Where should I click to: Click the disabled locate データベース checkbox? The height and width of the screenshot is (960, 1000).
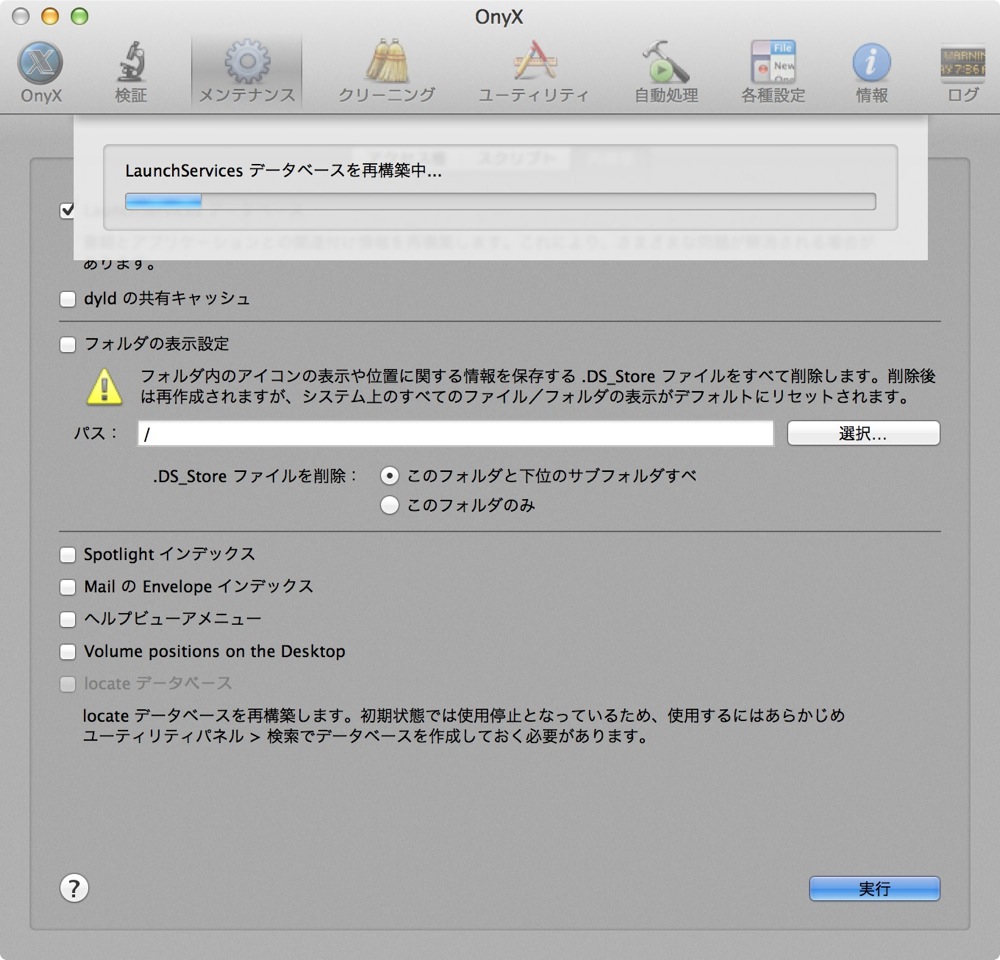[x=68, y=684]
